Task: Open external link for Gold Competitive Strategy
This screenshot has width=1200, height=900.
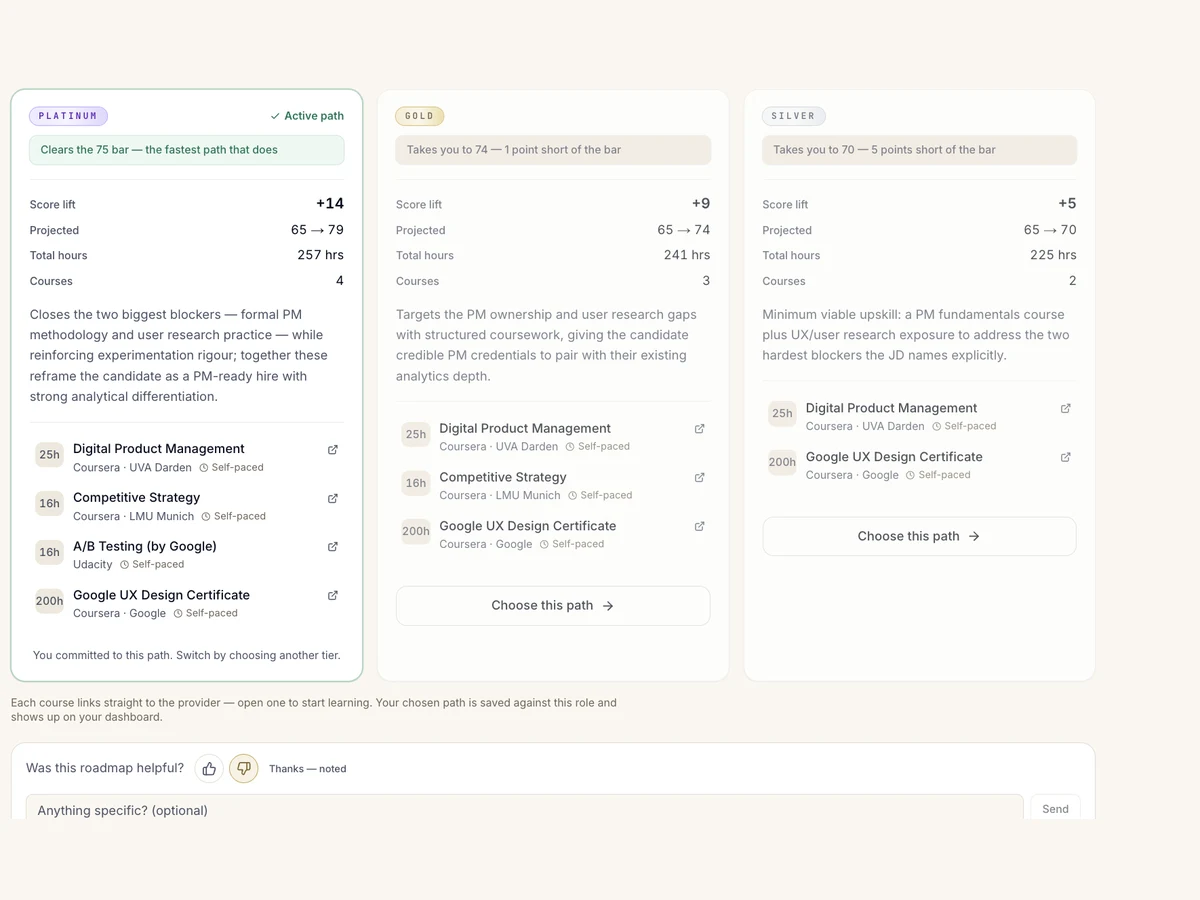Action: pyautogui.click(x=700, y=478)
